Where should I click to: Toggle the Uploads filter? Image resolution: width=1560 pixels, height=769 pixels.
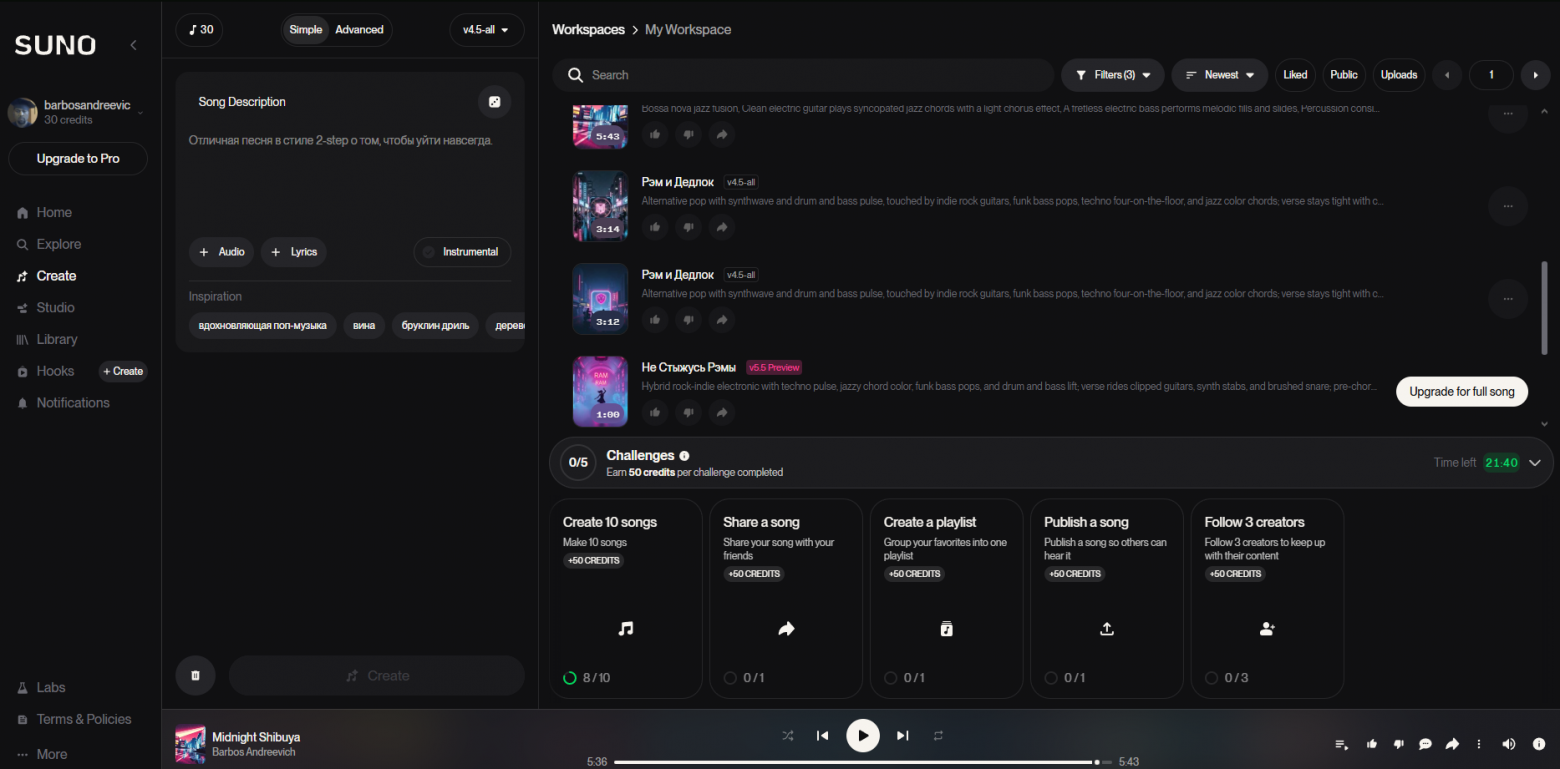[x=1399, y=75]
